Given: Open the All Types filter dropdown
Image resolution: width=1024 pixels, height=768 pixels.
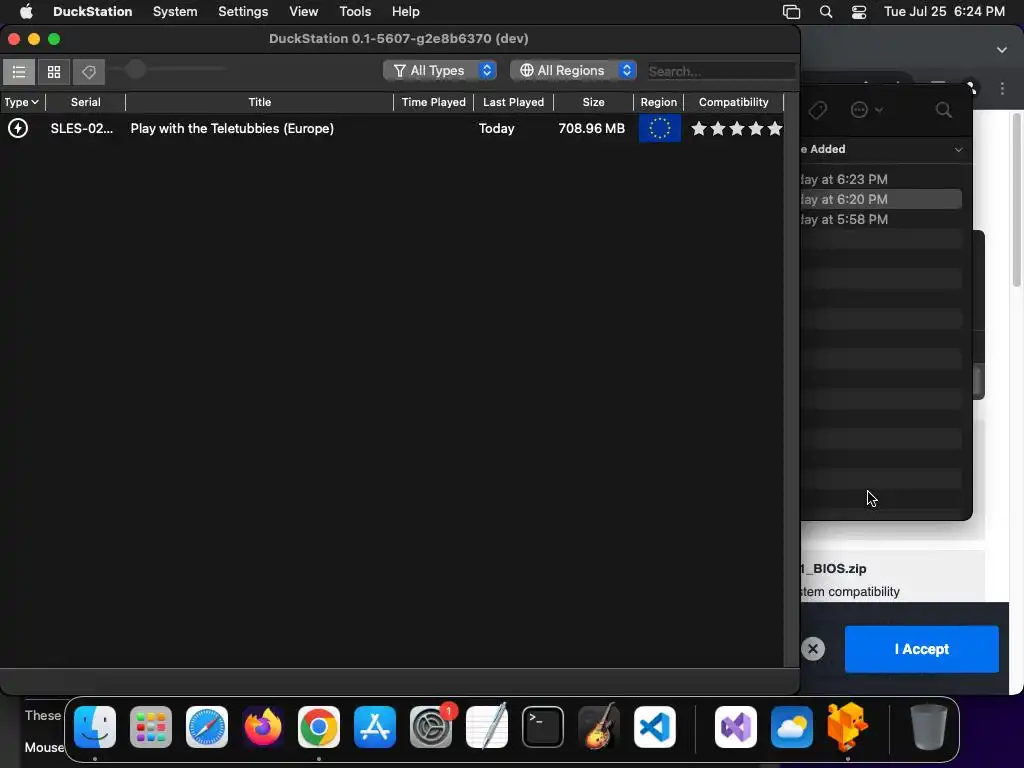Looking at the screenshot, I should 440,71.
